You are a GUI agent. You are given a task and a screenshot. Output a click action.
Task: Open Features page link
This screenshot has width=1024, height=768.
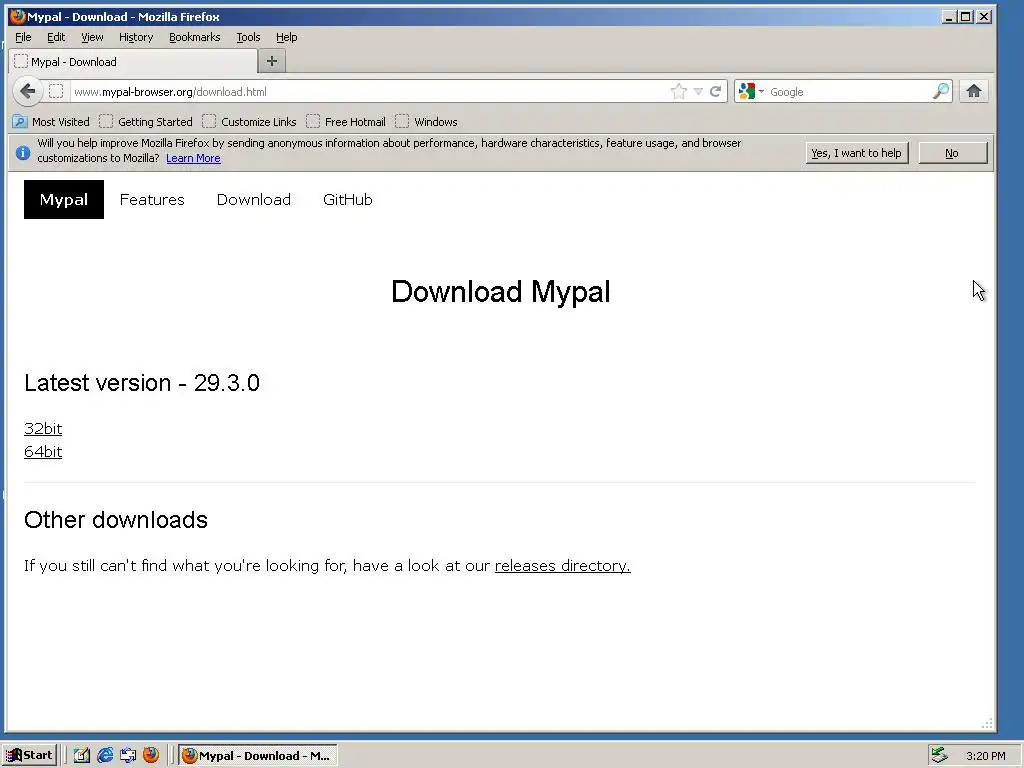point(152,199)
